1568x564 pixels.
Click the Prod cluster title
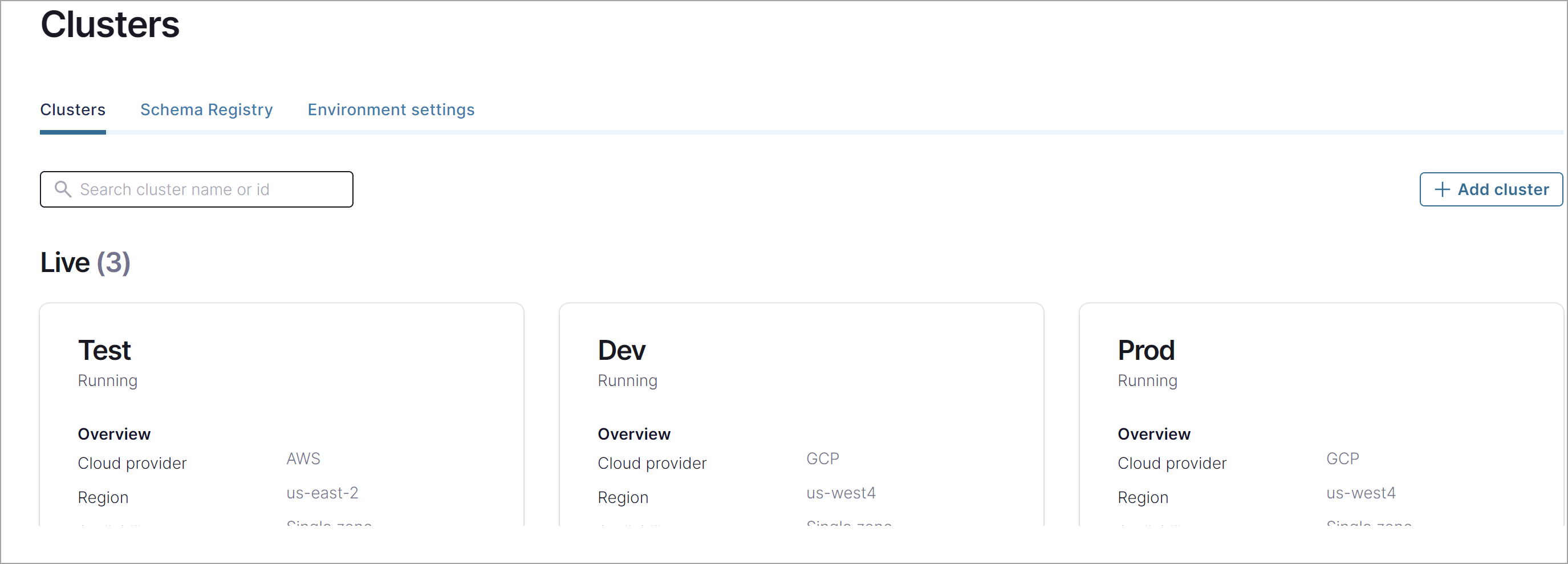point(1145,350)
